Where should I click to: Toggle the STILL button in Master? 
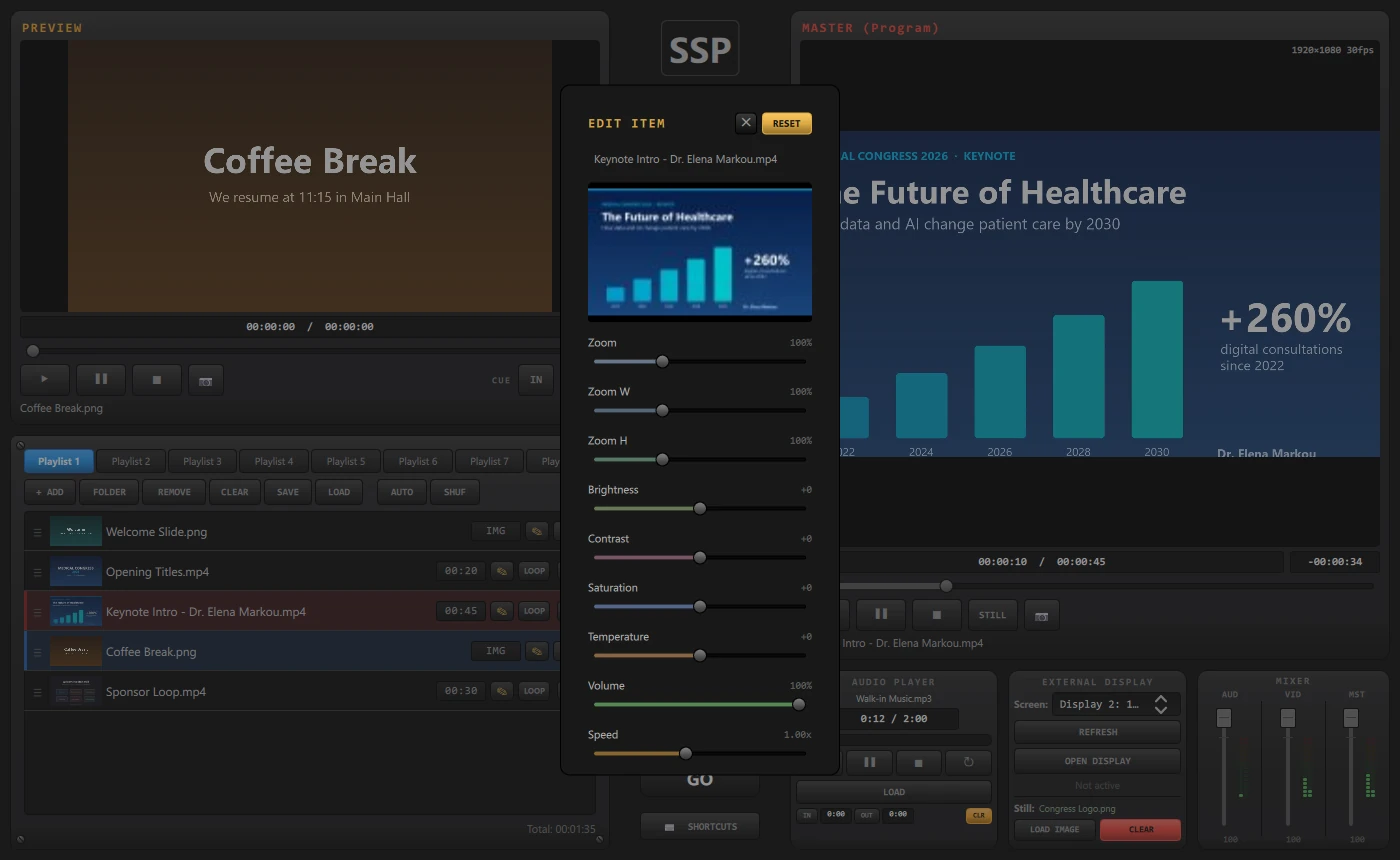pyautogui.click(x=993, y=615)
